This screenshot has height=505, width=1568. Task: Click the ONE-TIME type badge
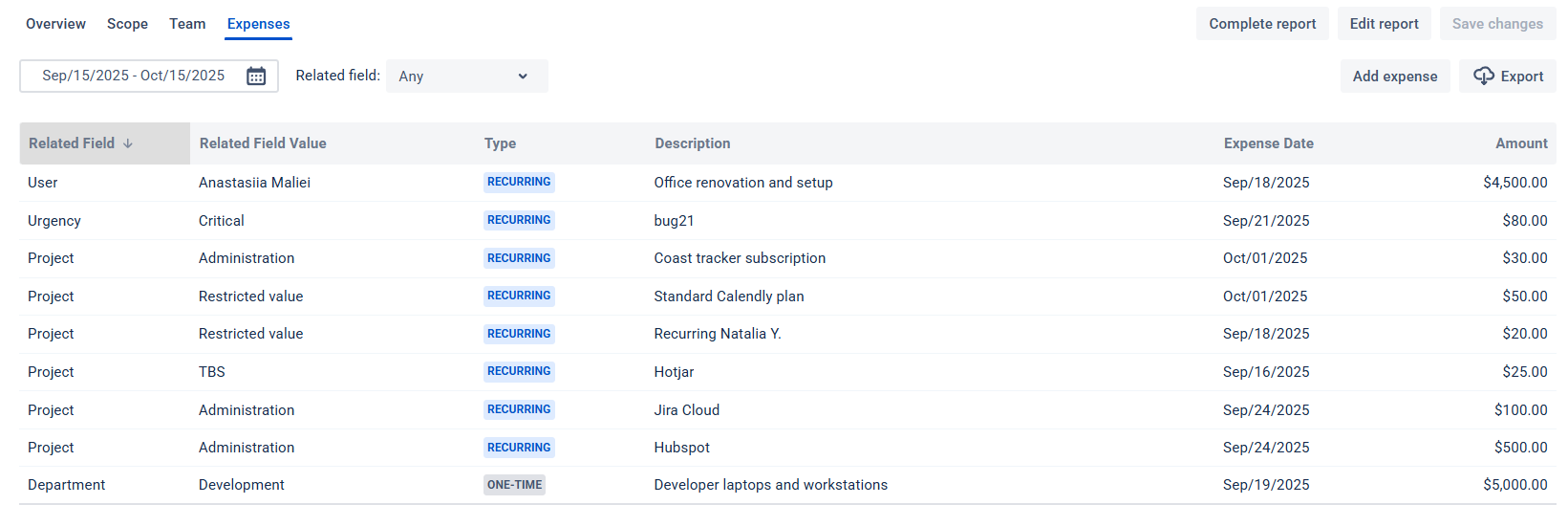coord(515,485)
